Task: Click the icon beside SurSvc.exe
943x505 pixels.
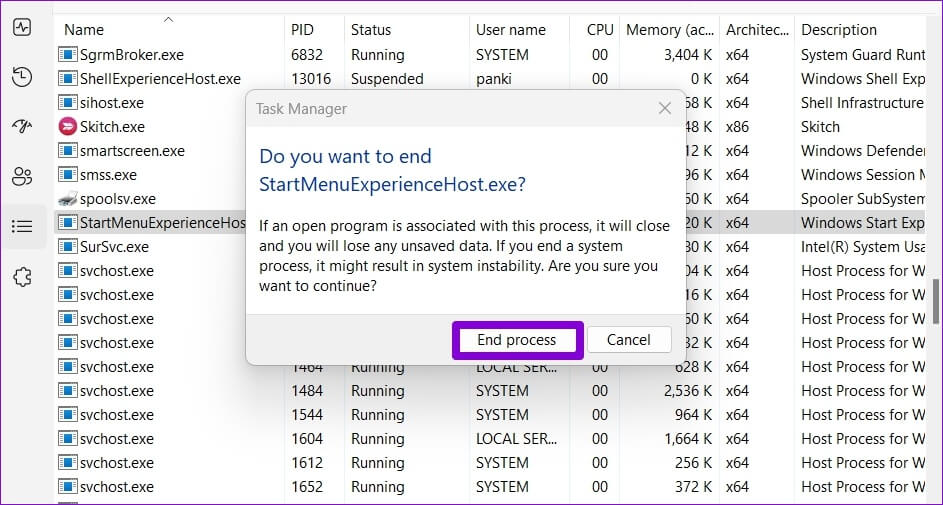Action: (68, 246)
